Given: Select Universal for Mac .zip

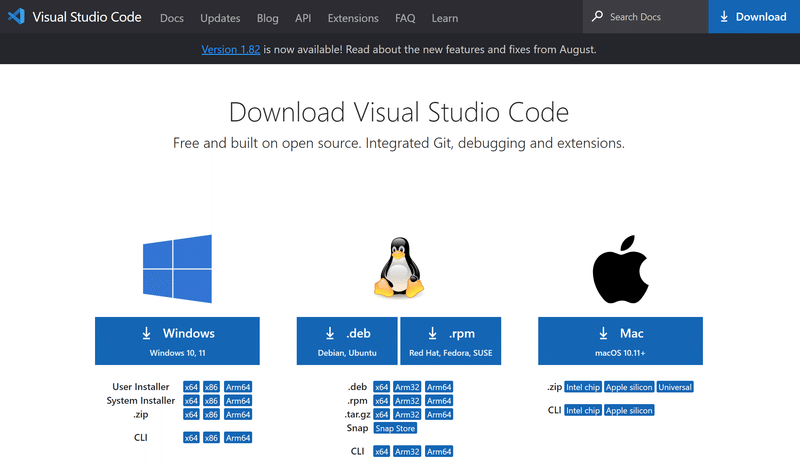Looking at the screenshot, I should 675,387.
